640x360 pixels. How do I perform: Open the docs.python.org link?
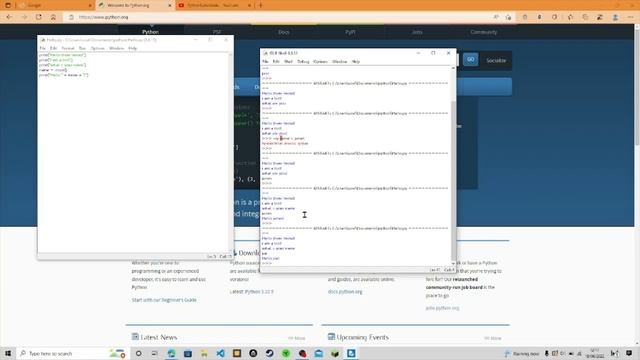tap(345, 292)
